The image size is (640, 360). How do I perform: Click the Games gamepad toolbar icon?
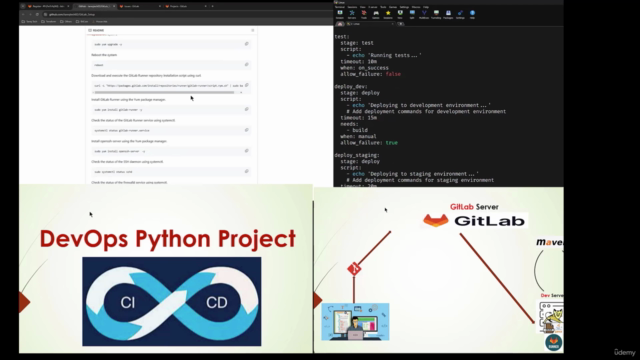pyautogui.click(x=376, y=14)
